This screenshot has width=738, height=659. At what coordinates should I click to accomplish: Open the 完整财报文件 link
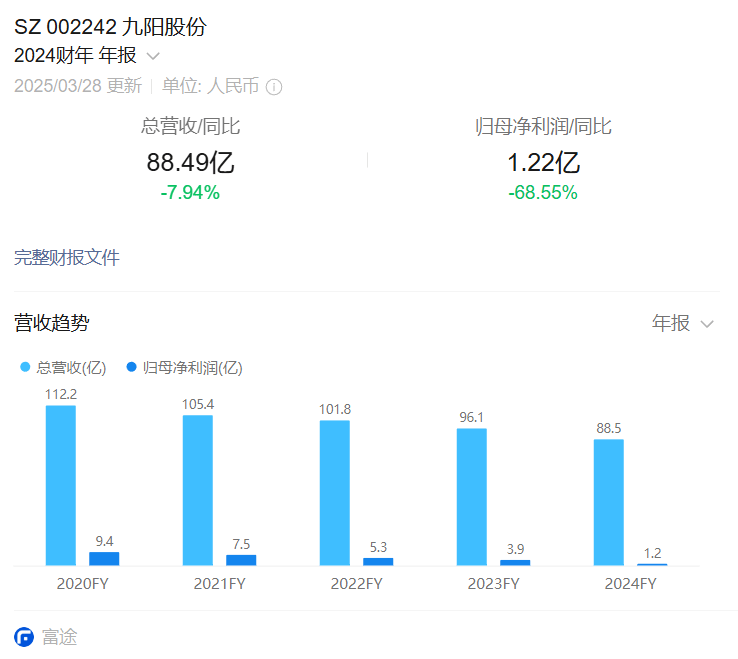tap(67, 258)
